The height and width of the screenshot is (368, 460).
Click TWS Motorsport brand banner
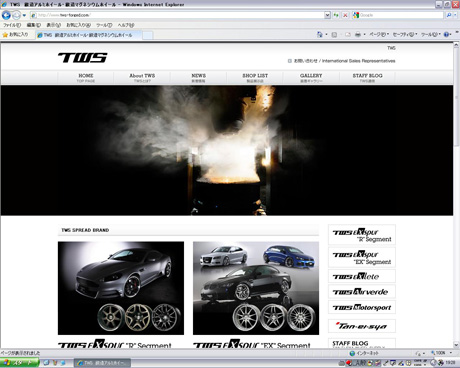pyautogui.click(x=362, y=307)
